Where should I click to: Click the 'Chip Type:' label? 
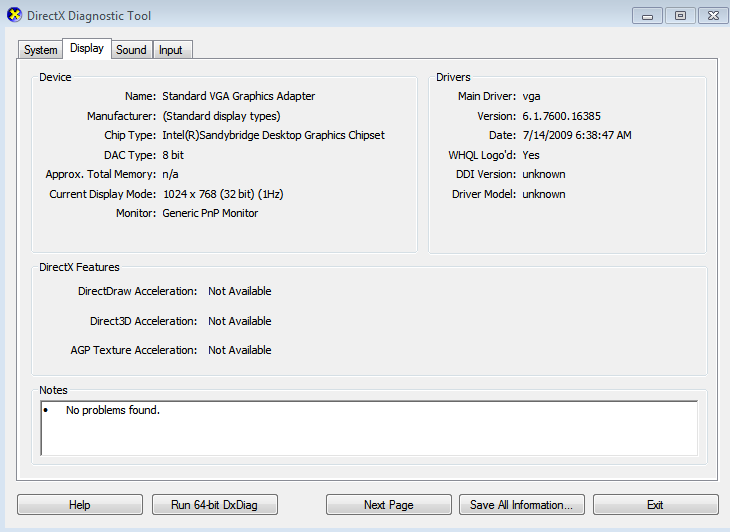[x=130, y=135]
